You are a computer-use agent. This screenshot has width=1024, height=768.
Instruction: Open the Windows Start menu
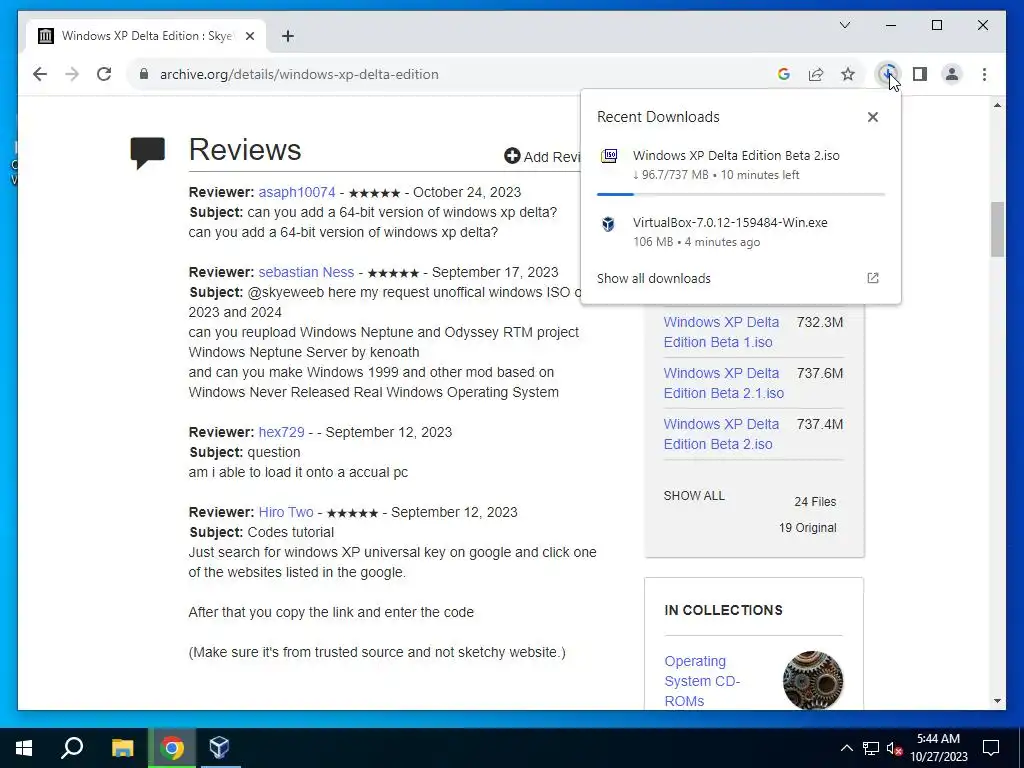coord(24,748)
